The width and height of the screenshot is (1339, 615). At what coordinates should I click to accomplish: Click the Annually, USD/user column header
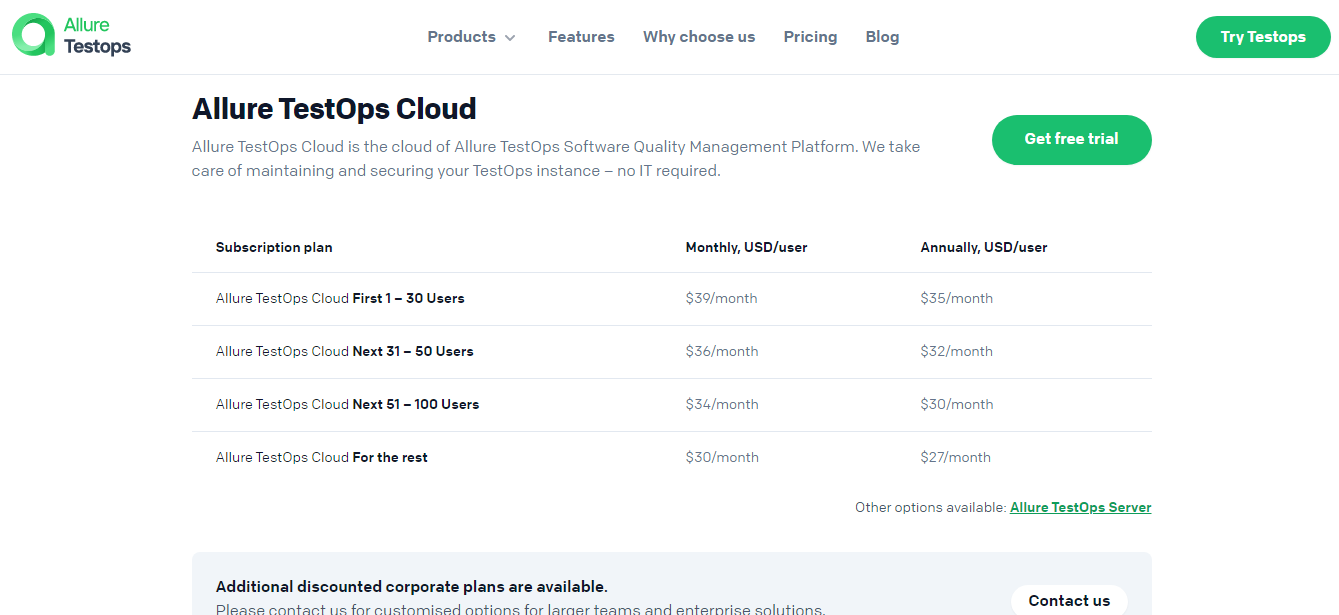pyautogui.click(x=983, y=247)
